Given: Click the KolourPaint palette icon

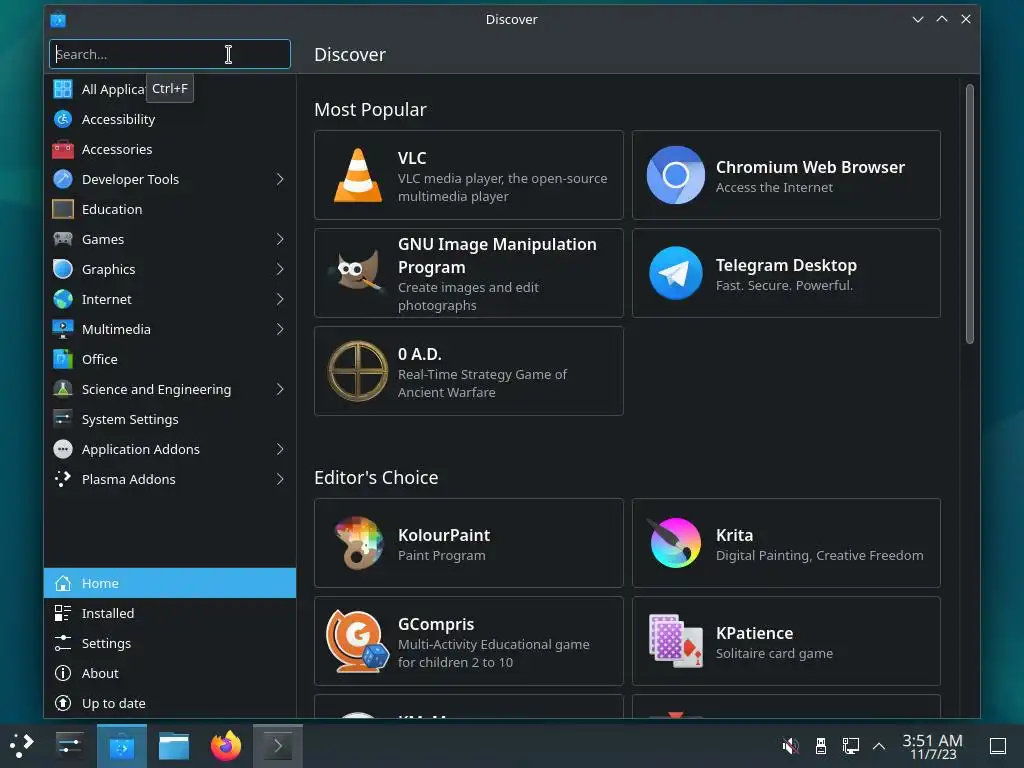Looking at the screenshot, I should (358, 543).
